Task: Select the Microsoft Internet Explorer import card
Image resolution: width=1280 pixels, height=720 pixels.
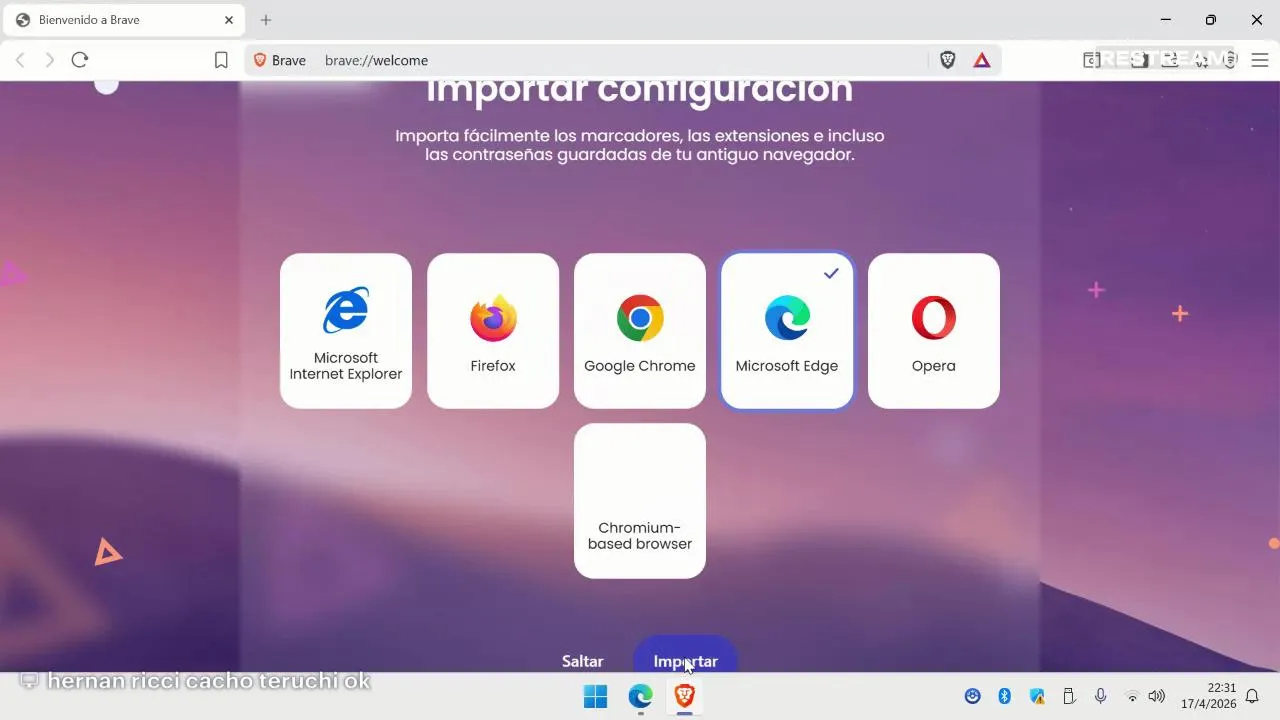Action: [346, 331]
